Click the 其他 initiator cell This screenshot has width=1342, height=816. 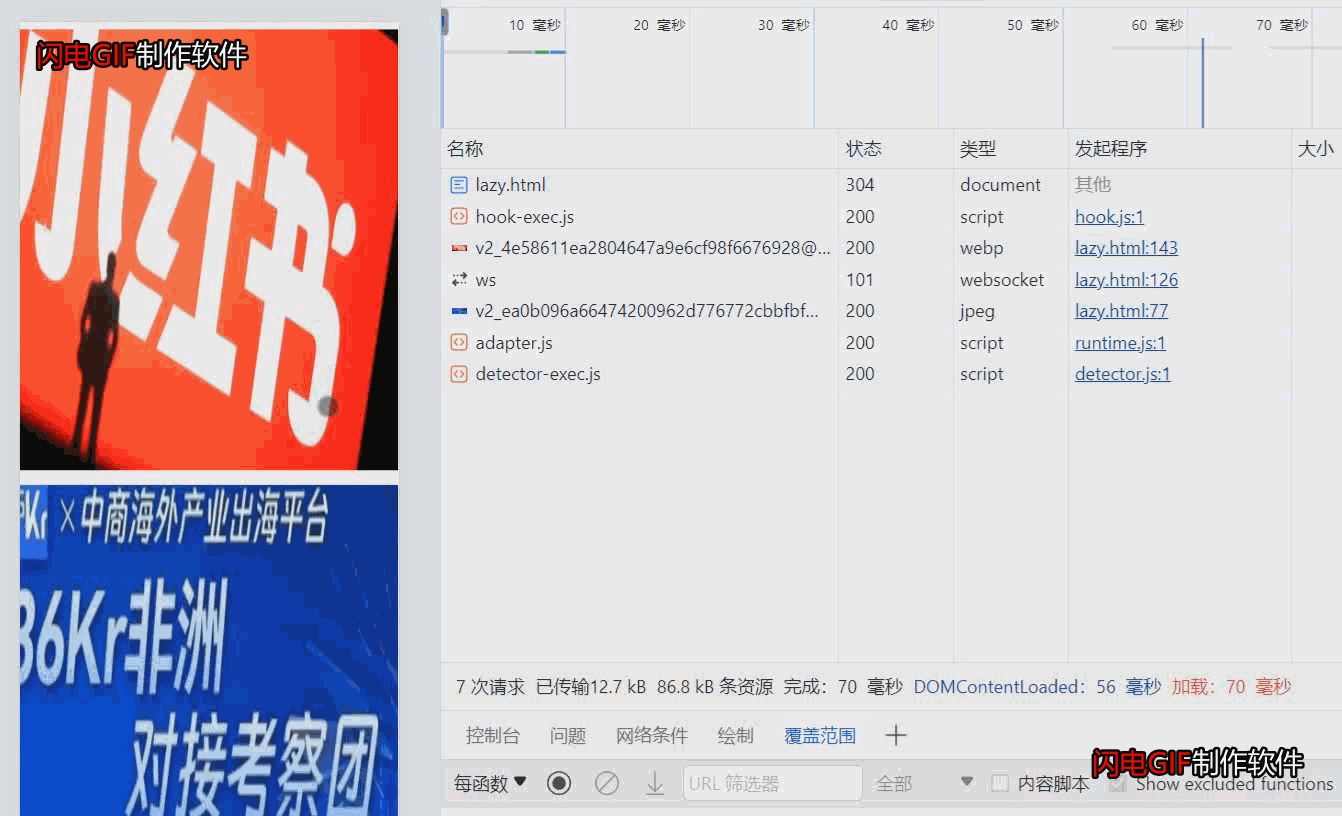(x=1093, y=185)
